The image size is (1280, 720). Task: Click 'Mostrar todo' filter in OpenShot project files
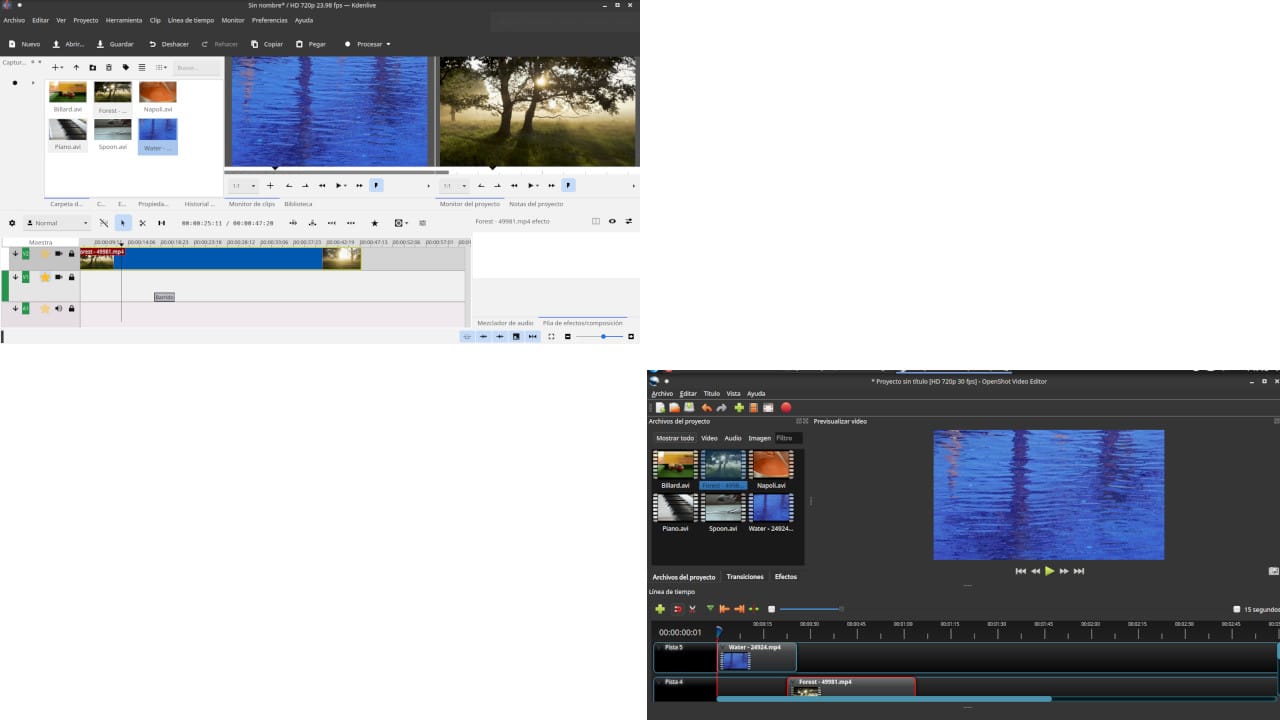pyautogui.click(x=675, y=438)
